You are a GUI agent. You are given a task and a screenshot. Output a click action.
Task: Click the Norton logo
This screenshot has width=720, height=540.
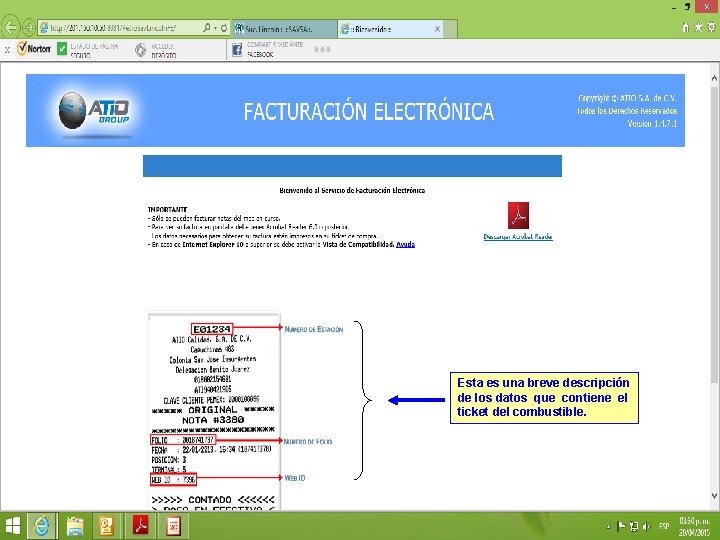click(x=34, y=48)
